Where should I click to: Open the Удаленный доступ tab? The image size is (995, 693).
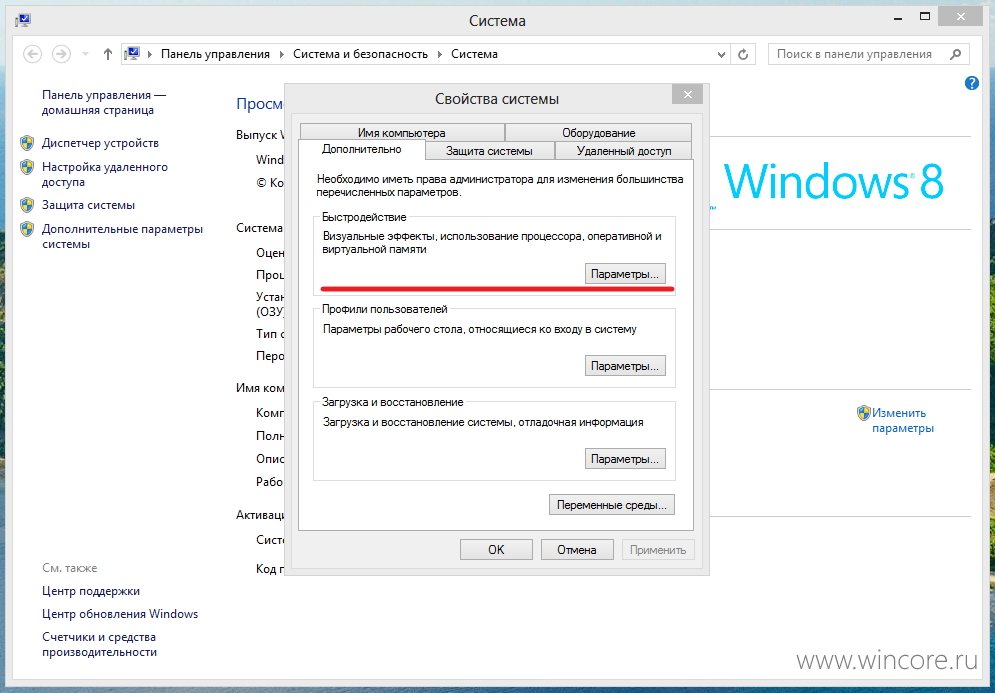click(x=624, y=151)
